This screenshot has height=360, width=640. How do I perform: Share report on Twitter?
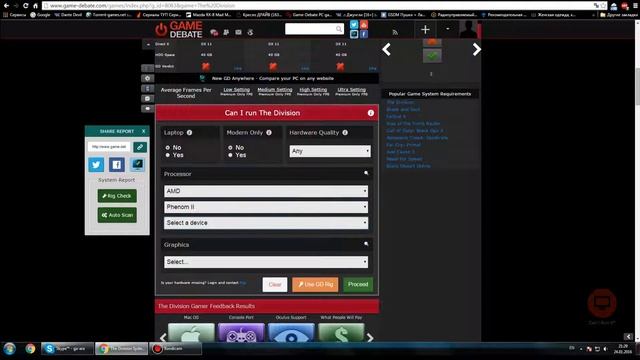pos(96,165)
